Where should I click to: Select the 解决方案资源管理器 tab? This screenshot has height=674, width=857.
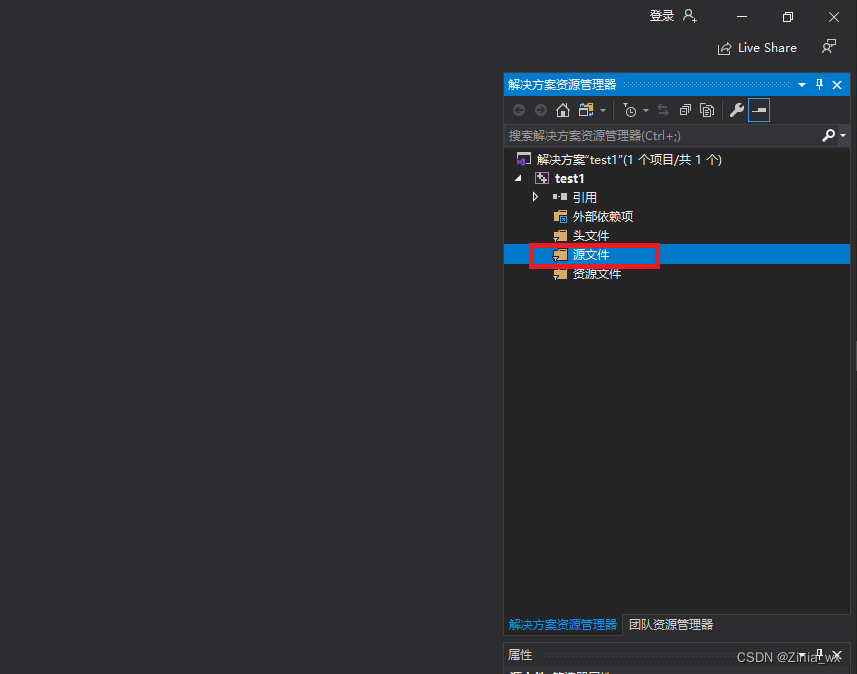(x=561, y=624)
